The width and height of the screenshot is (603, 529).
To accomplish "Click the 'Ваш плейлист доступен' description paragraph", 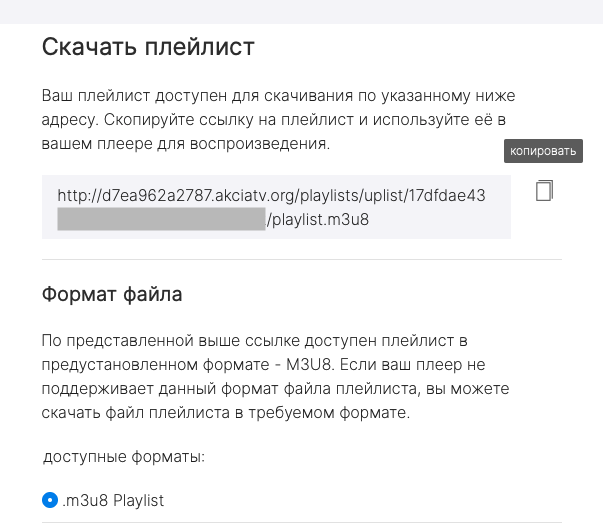I will pos(278,120).
